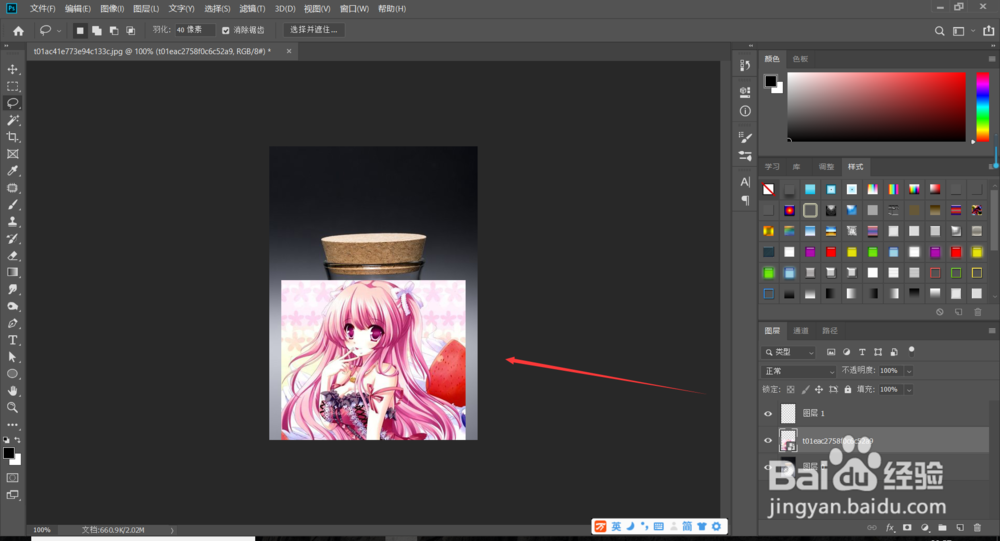Image resolution: width=1000 pixels, height=541 pixels.
Task: Switch to the 通道 tab
Action: tap(800, 330)
